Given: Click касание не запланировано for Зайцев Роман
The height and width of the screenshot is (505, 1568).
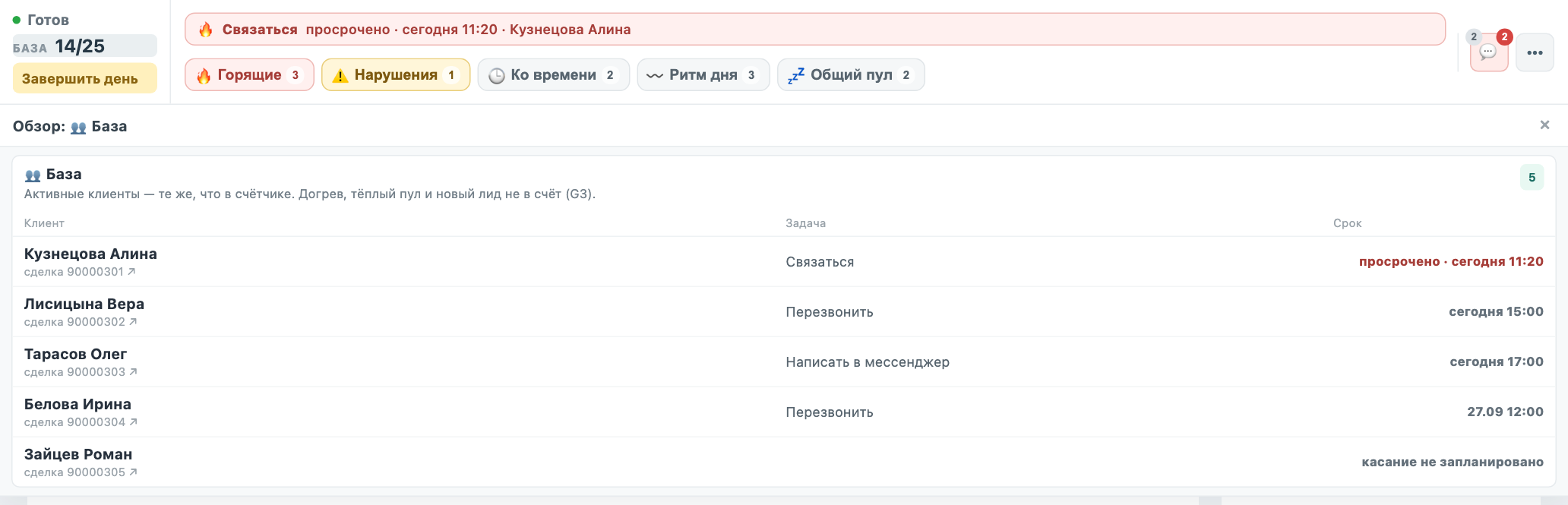Looking at the screenshot, I should (1453, 462).
